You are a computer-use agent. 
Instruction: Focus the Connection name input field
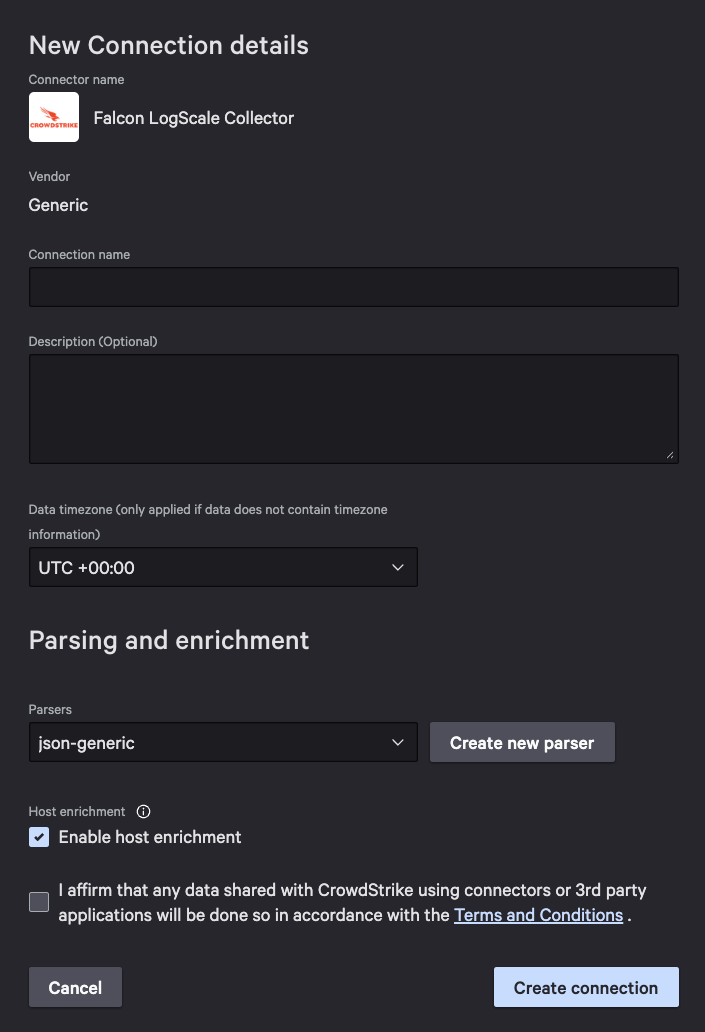tap(353, 287)
